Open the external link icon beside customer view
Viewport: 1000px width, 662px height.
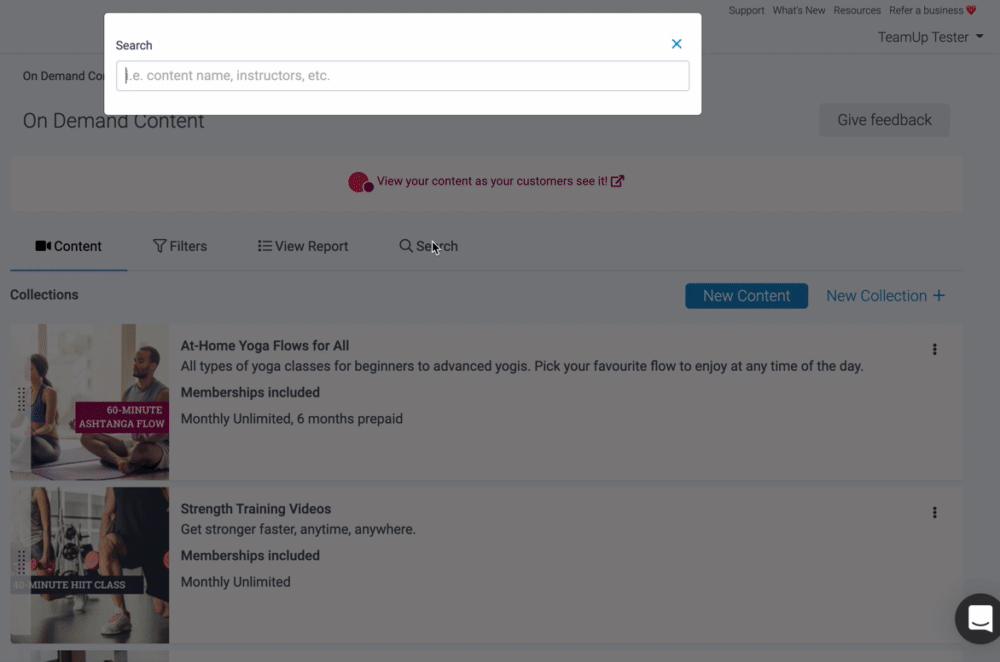pos(618,181)
